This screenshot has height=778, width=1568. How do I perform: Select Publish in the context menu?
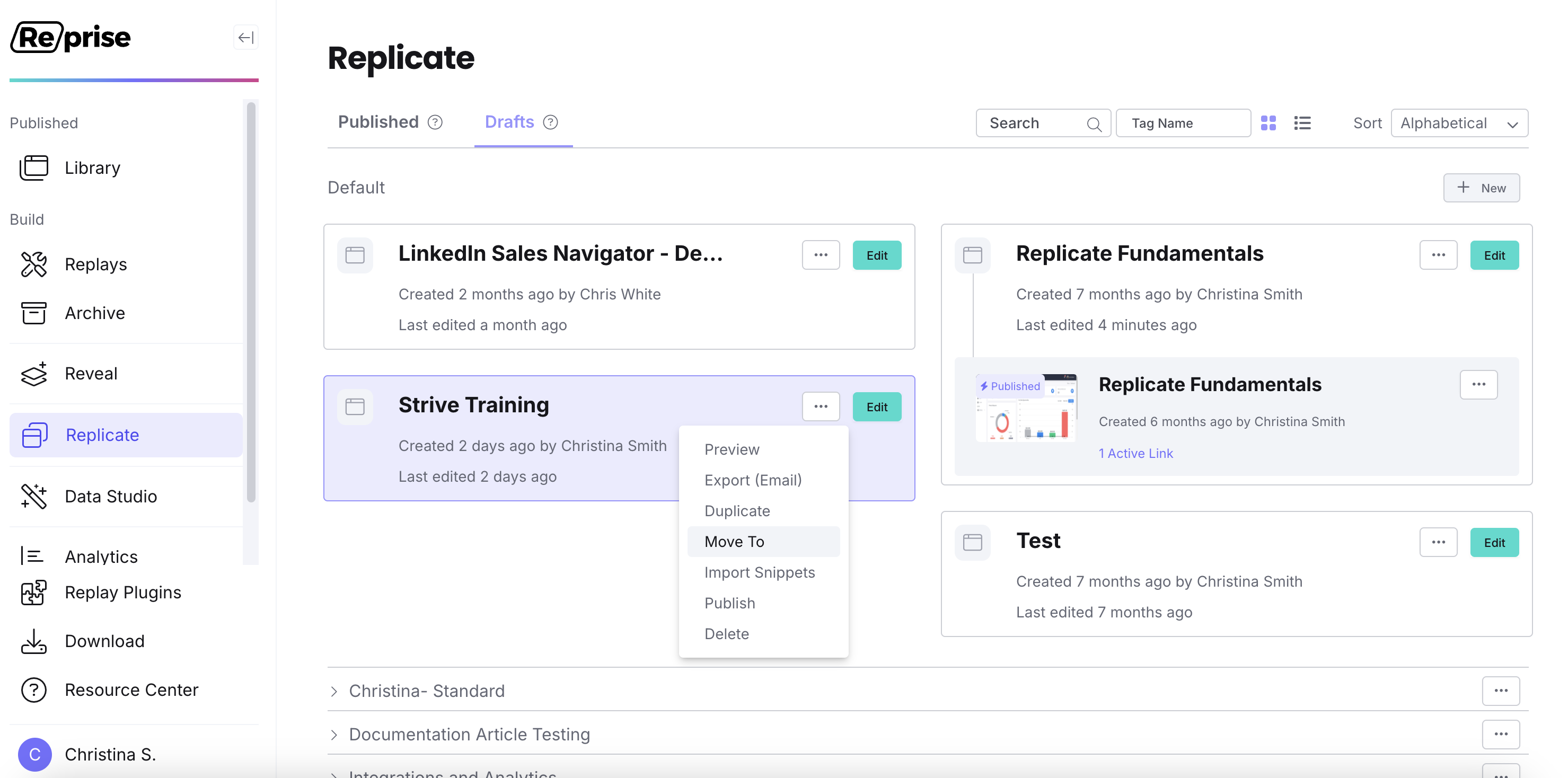(763, 603)
